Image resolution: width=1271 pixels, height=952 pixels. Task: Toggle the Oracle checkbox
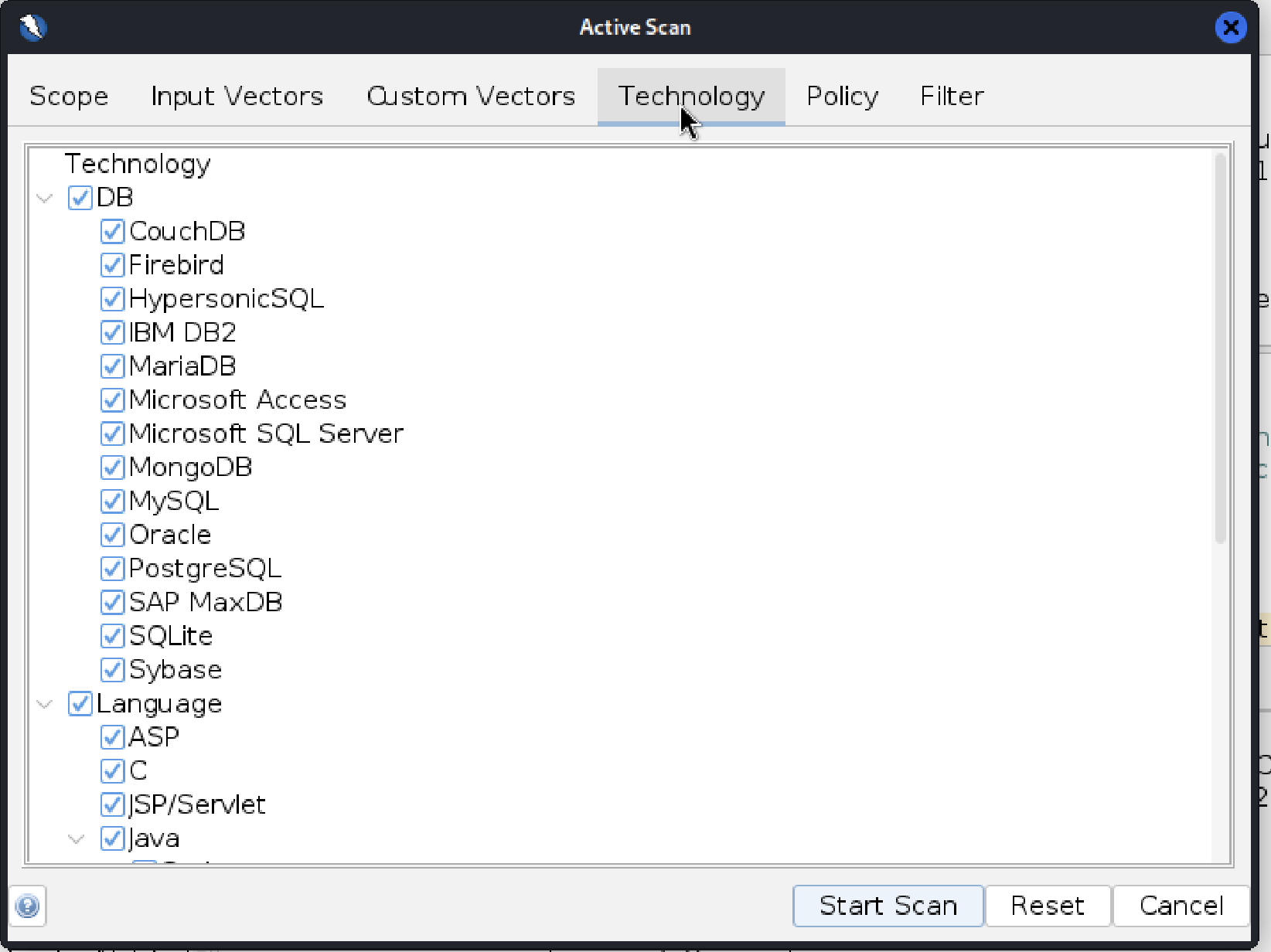pos(112,535)
